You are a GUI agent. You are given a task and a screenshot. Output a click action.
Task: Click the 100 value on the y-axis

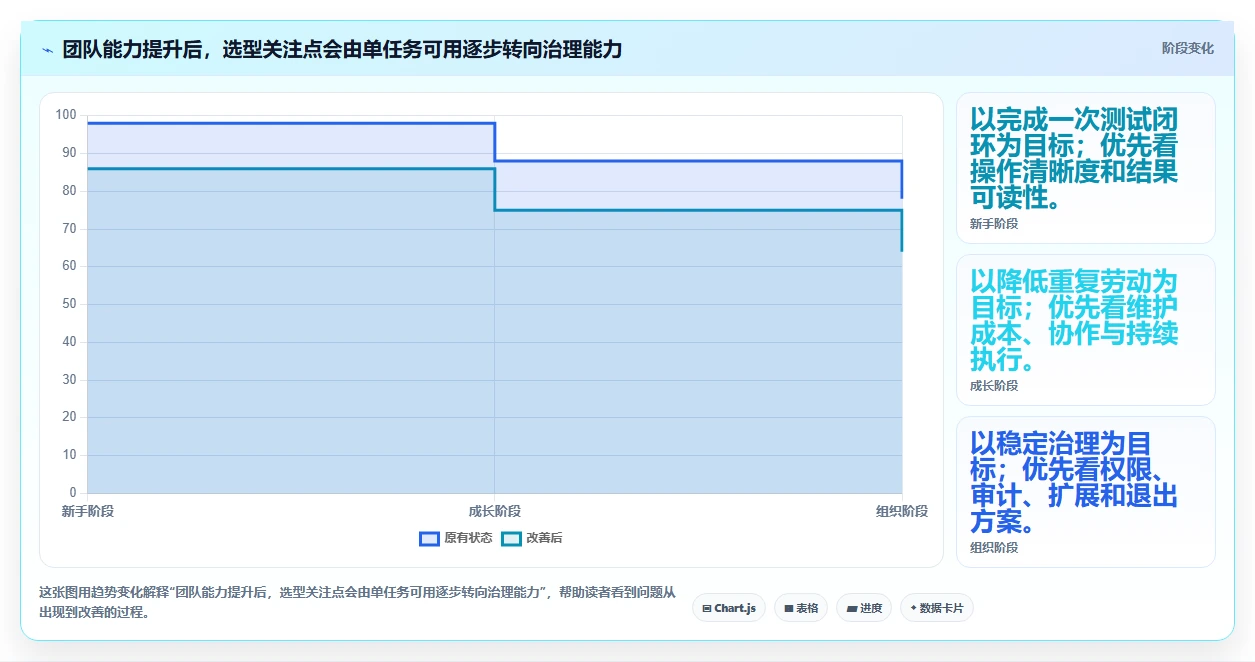tap(66, 115)
